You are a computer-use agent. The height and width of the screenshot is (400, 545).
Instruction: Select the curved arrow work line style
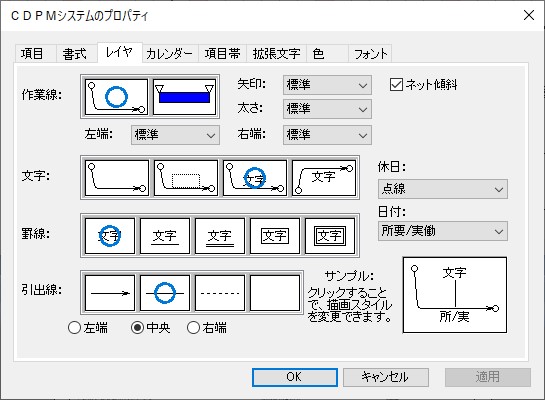(116, 97)
